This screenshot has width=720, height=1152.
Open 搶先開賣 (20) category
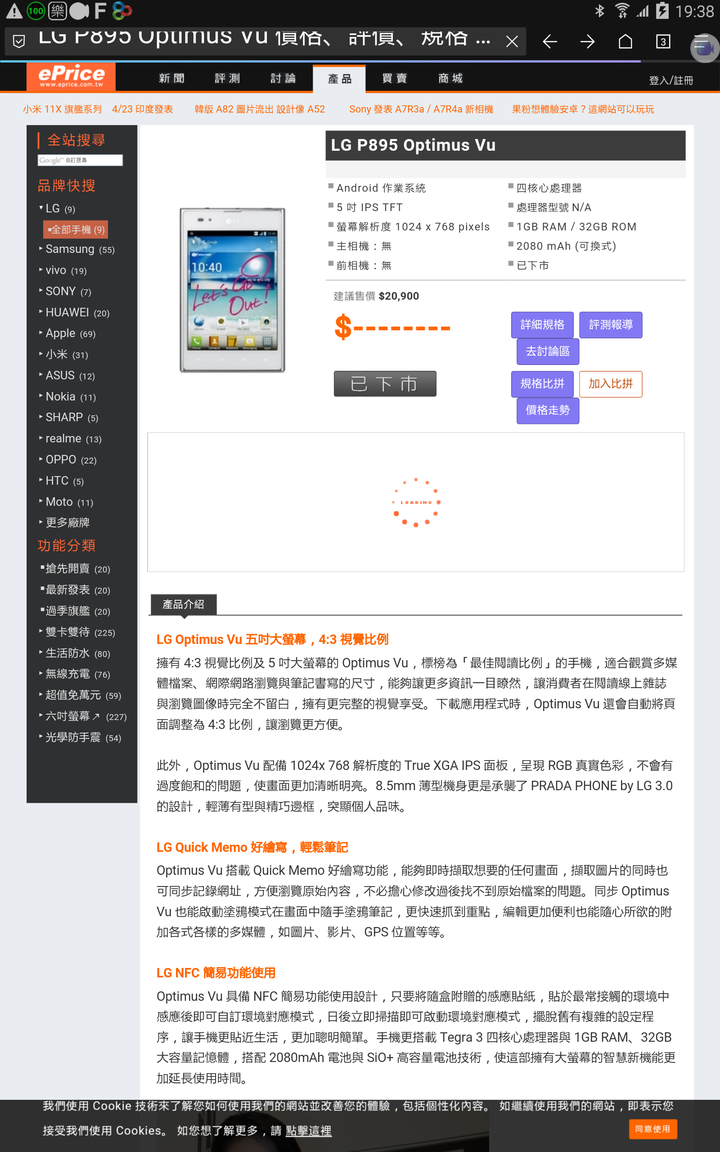coord(76,569)
